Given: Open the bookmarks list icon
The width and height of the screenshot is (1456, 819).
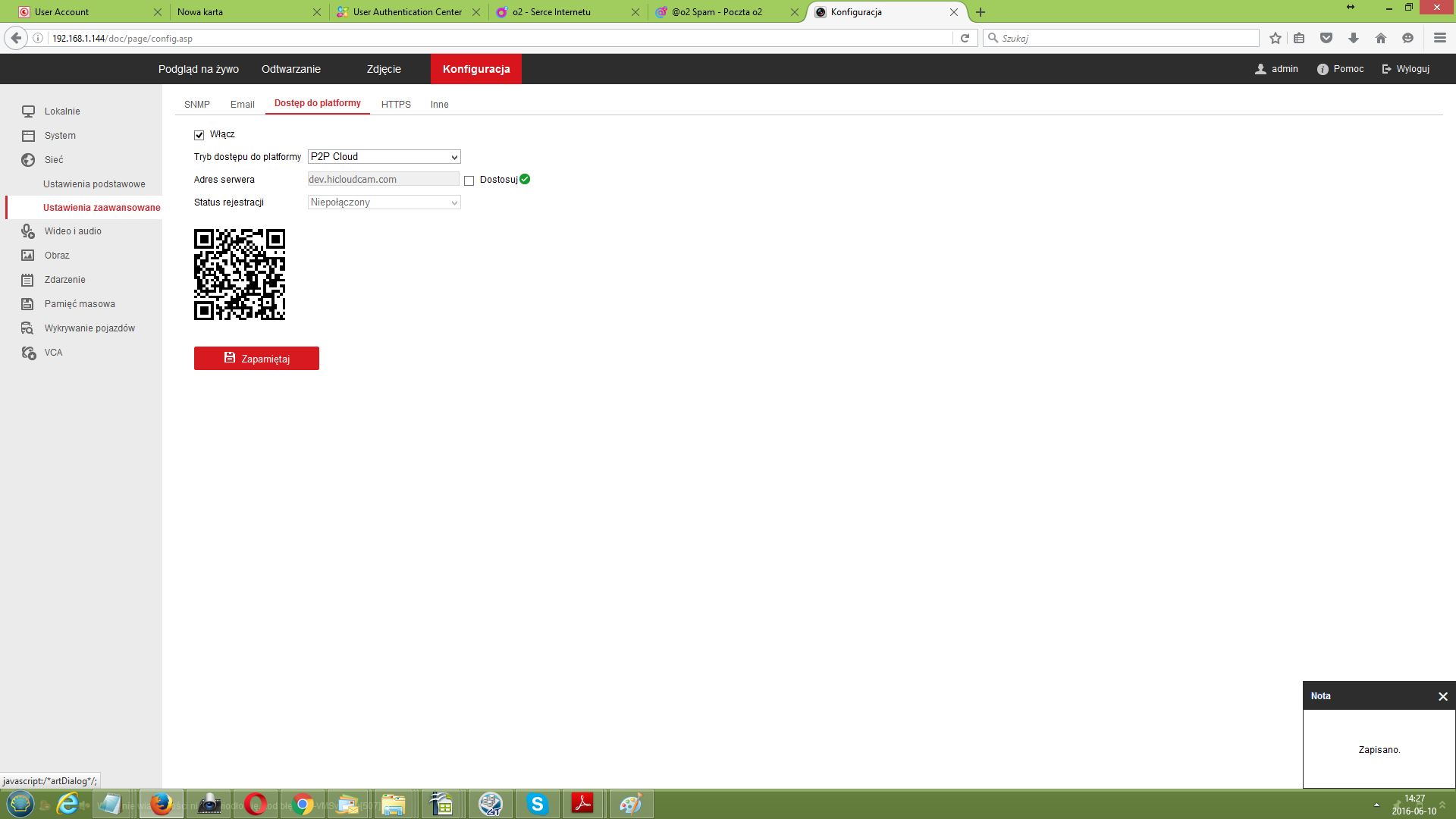Looking at the screenshot, I should (1299, 38).
